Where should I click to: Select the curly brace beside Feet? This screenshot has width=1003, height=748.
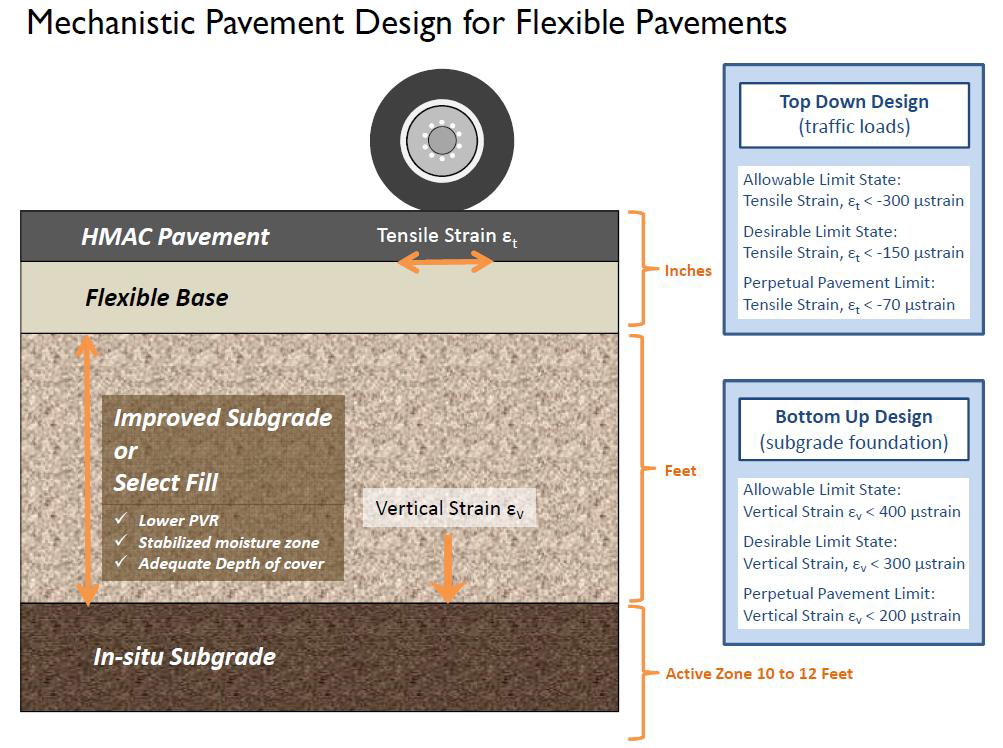pos(637,469)
